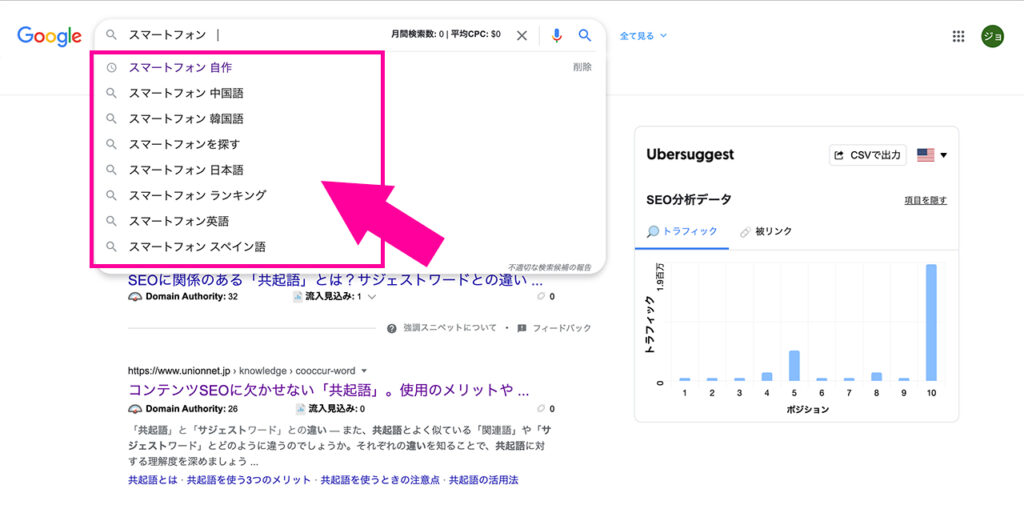Click the https://www.unionnet.jp breadcrumb URL
Screen dimensions: 1024x505
pos(180,370)
